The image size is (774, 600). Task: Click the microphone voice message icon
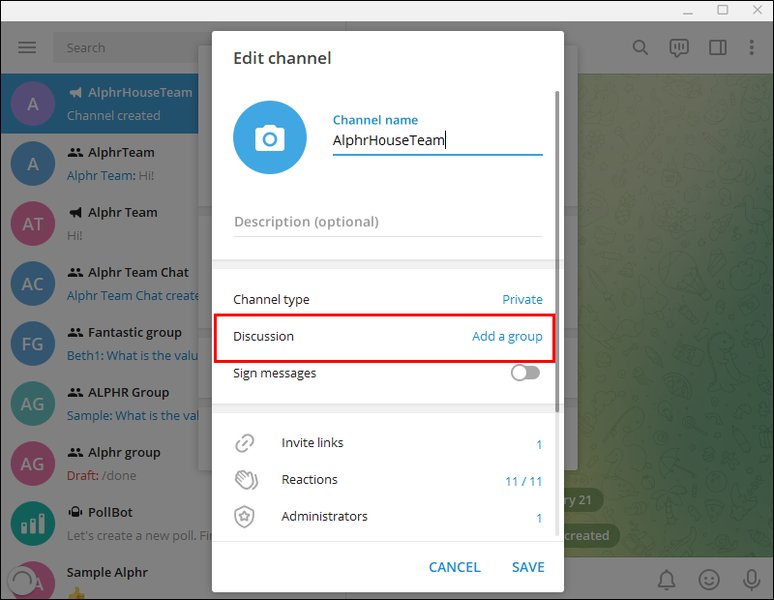[x=751, y=579]
